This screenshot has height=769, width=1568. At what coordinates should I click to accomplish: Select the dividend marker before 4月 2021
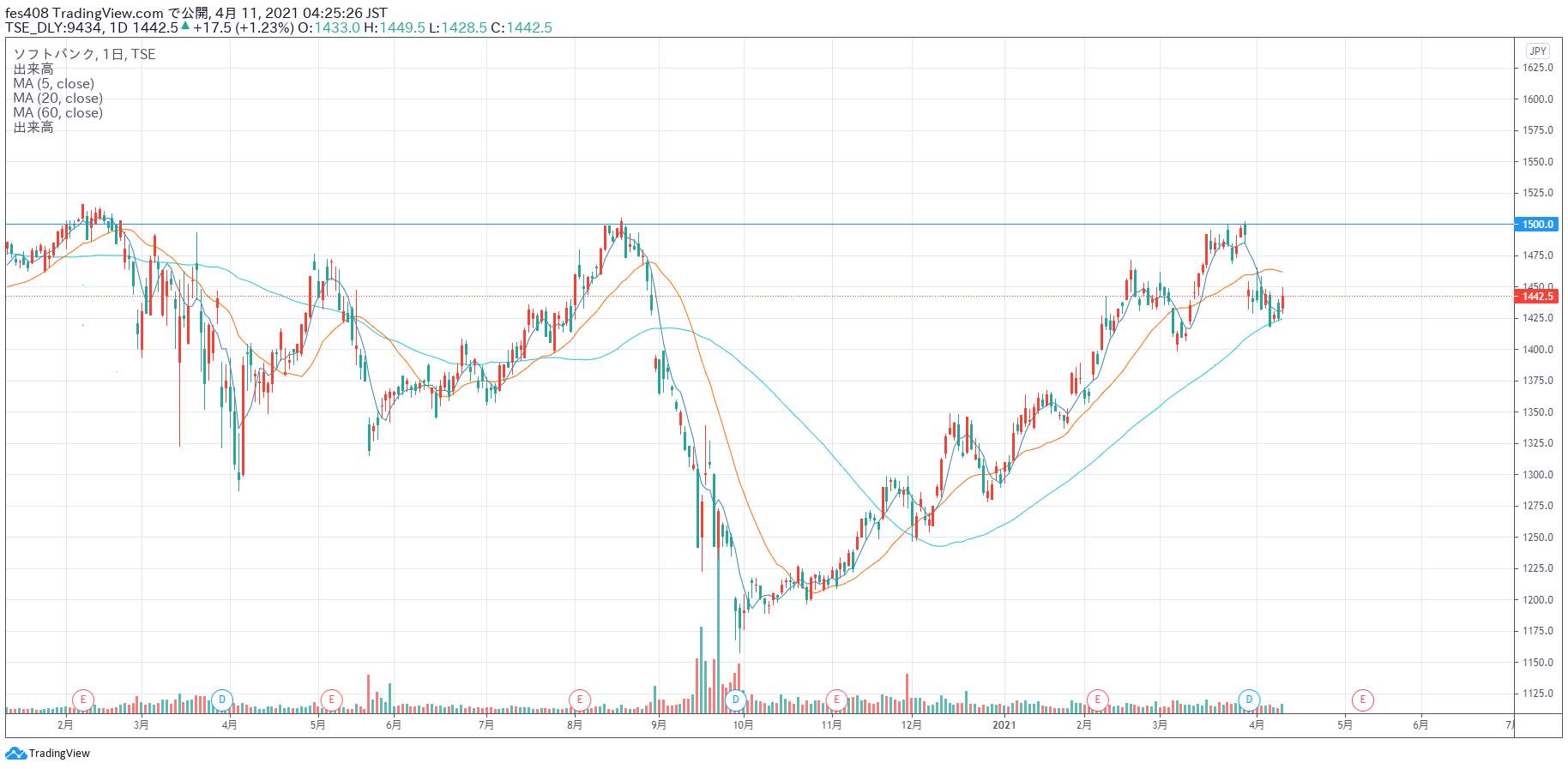coord(1249,700)
